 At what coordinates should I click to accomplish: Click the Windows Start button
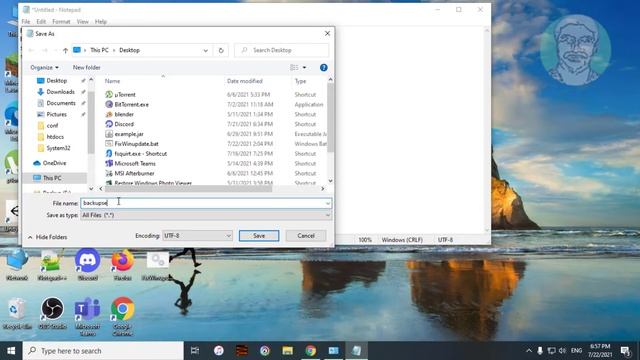11,351
